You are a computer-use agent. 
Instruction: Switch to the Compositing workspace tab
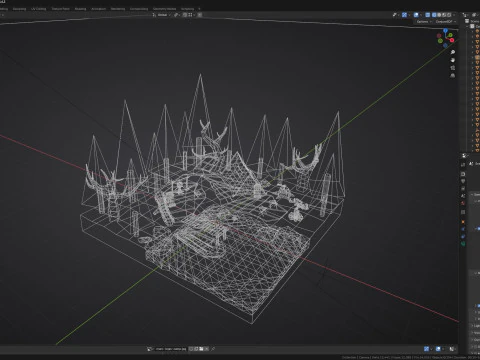coord(139,9)
